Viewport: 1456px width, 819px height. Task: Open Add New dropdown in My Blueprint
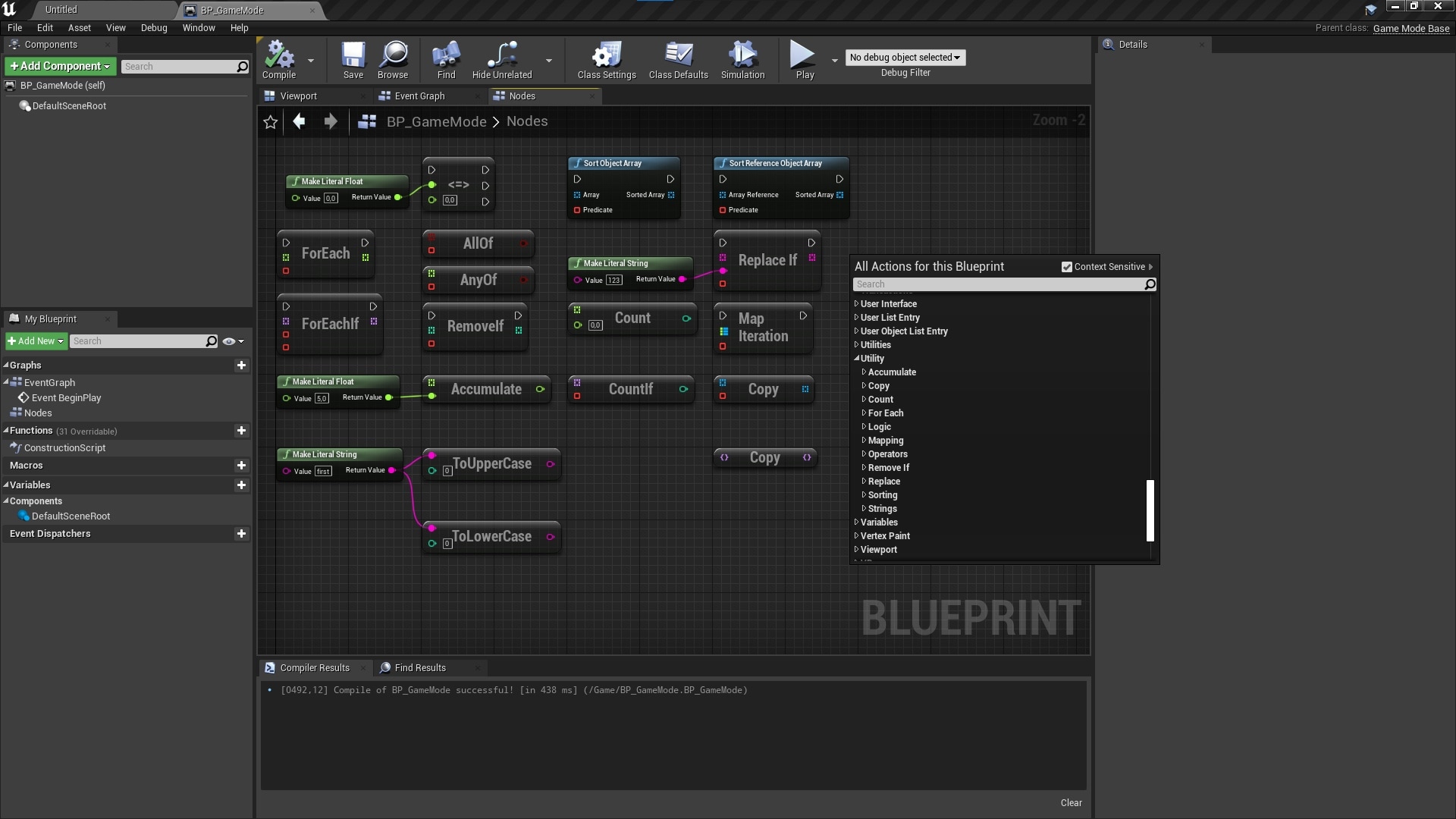(36, 341)
